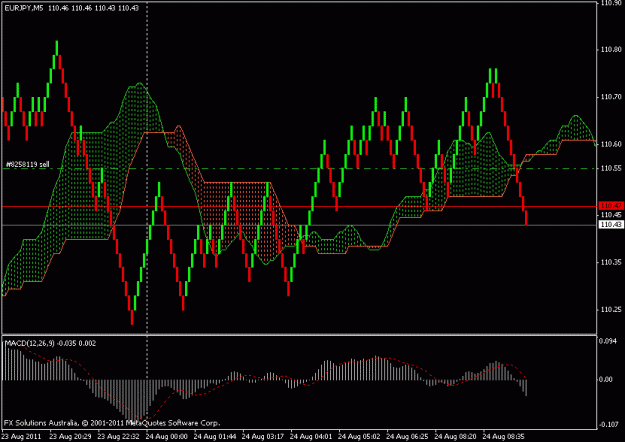Click the white 110.43 current price tag
The image size is (625, 442).
click(x=611, y=225)
